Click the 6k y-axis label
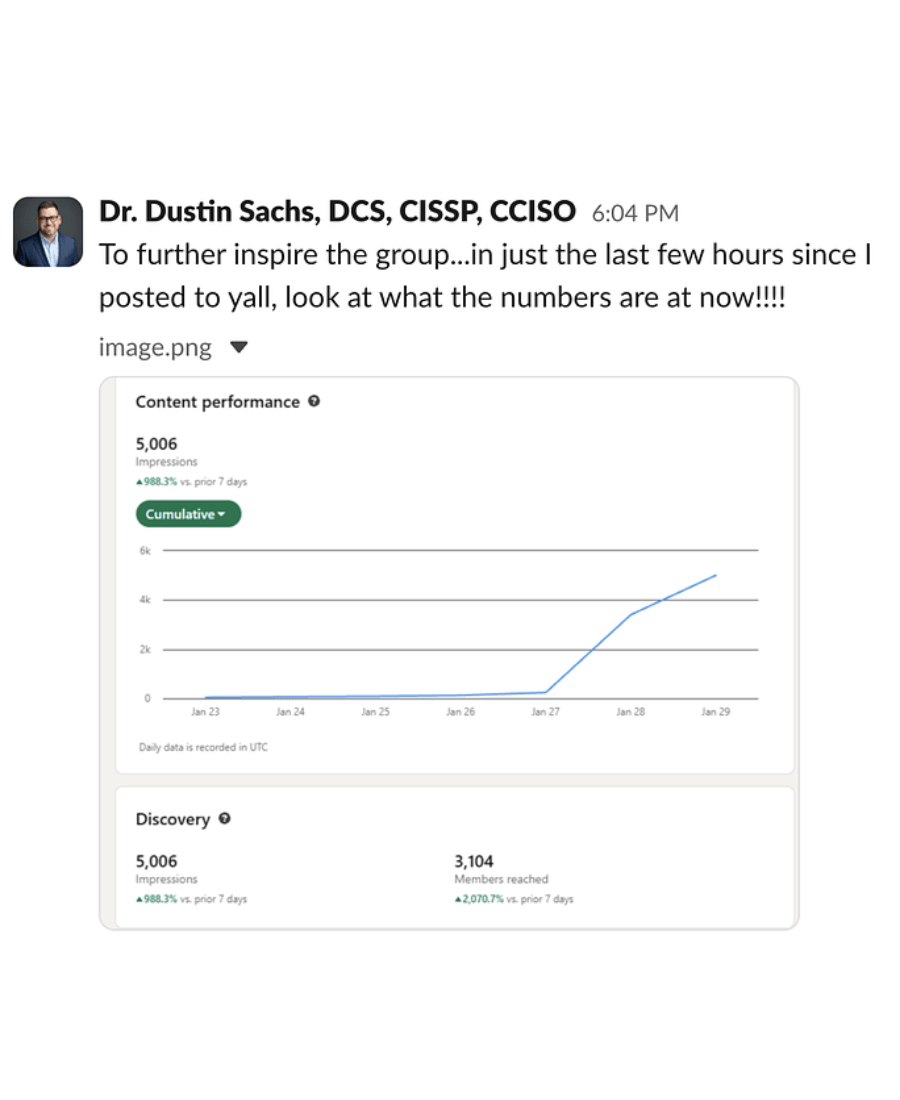 144,550
